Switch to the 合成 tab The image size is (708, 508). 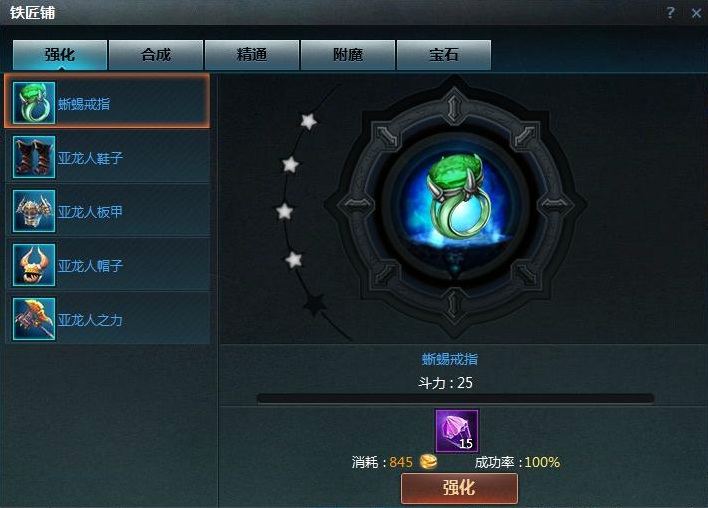coord(156,55)
